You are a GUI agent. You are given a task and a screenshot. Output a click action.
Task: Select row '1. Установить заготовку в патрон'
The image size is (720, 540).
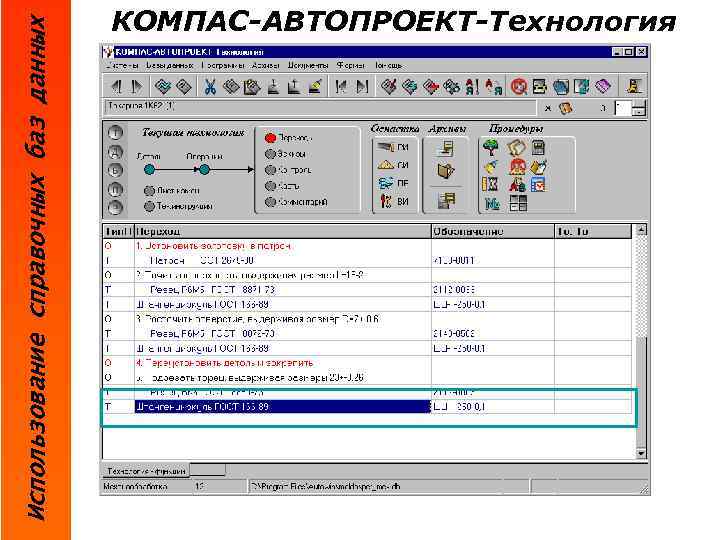click(x=367, y=246)
